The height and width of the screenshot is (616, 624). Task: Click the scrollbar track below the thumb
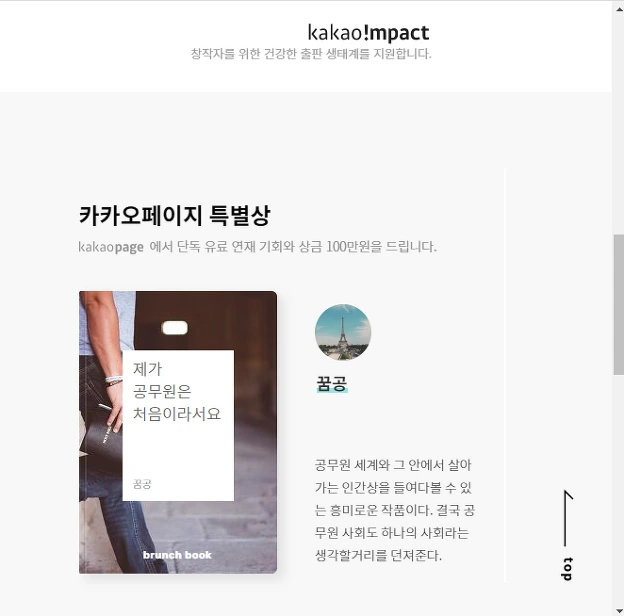click(x=619, y=489)
